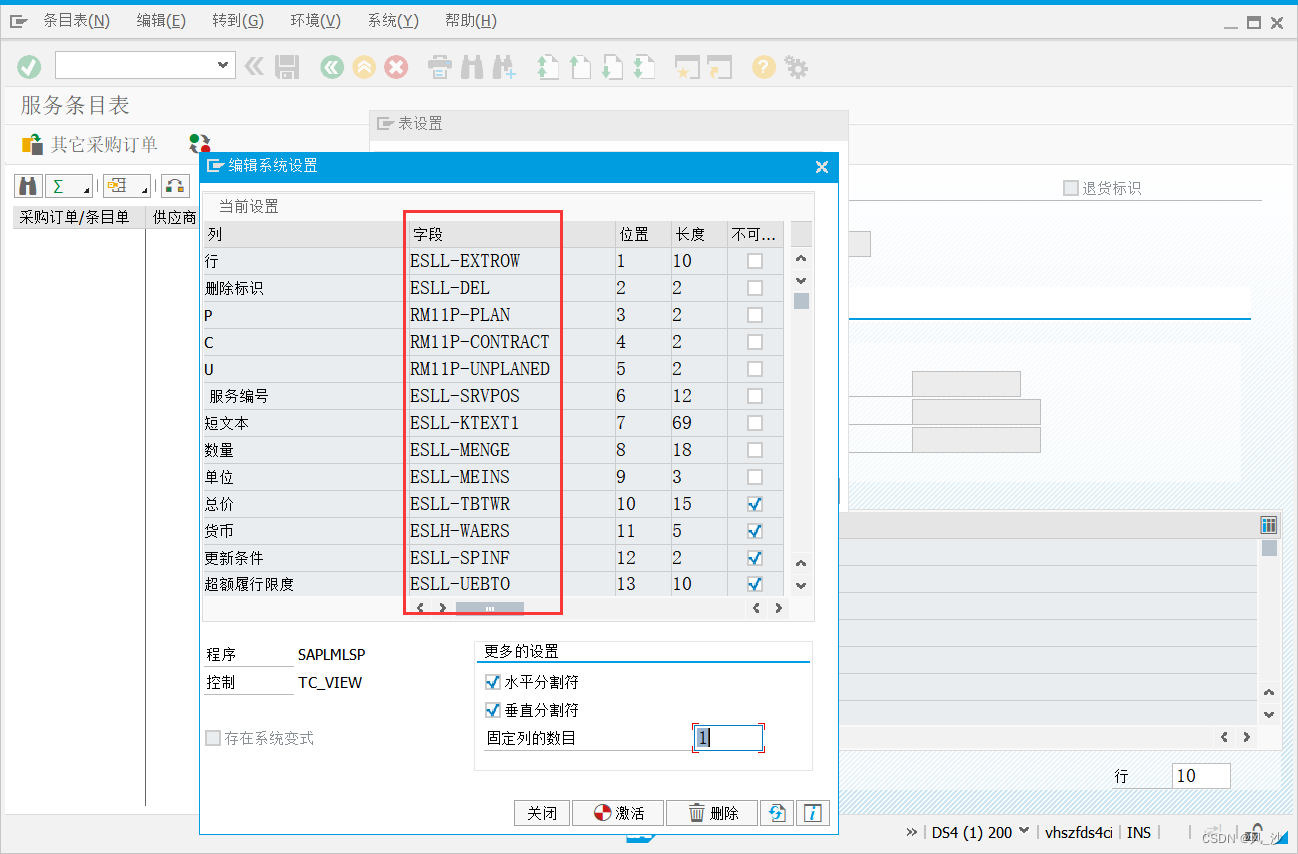Click the table settings grid icon at right
The height and width of the screenshot is (854, 1298).
click(1268, 525)
